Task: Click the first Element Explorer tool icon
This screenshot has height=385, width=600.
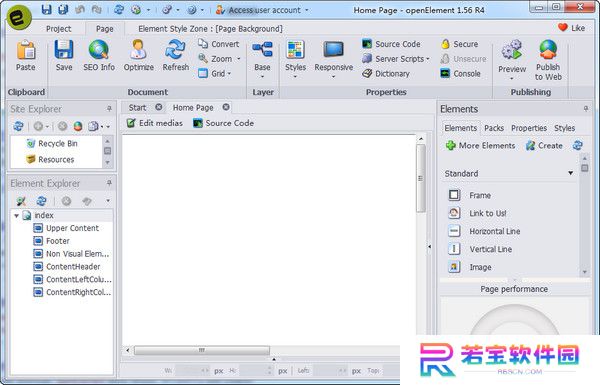Action: click(21, 201)
